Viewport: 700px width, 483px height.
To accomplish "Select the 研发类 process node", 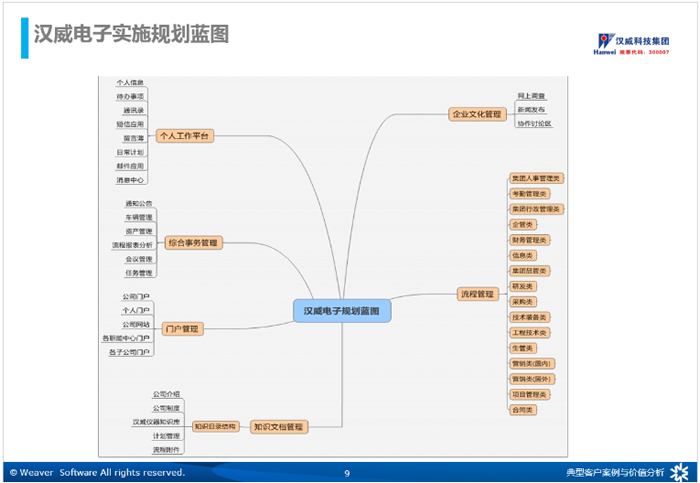I will tap(523, 287).
